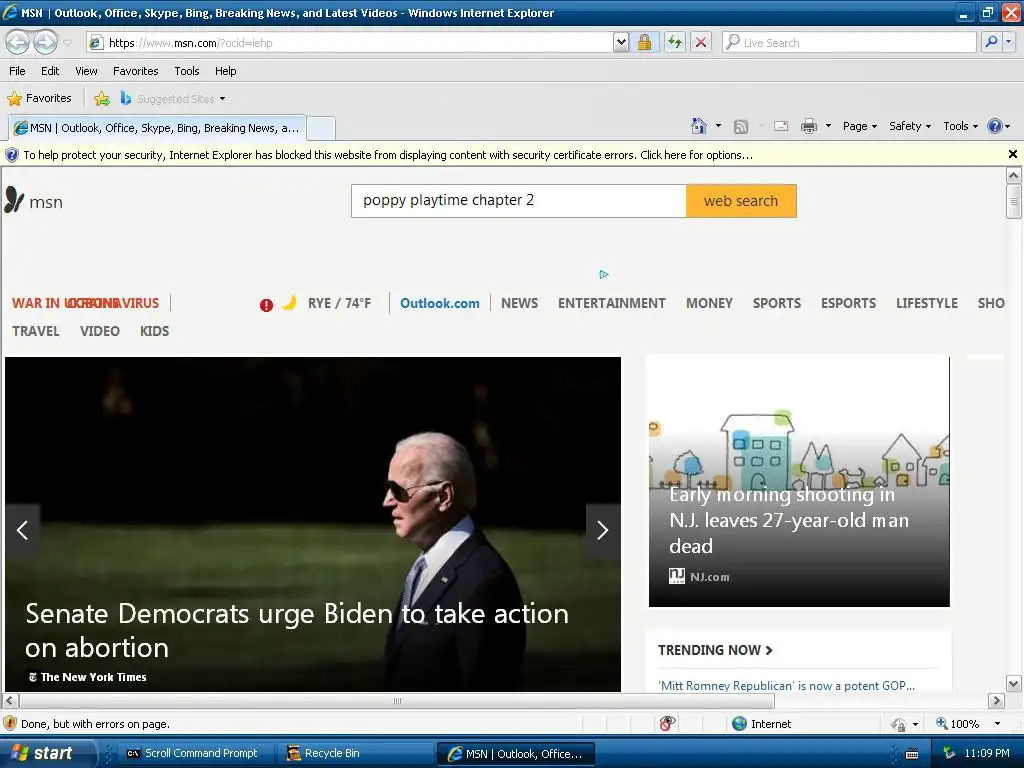
Task: Open the RYE / 74°F weather link
Action: coord(339,303)
